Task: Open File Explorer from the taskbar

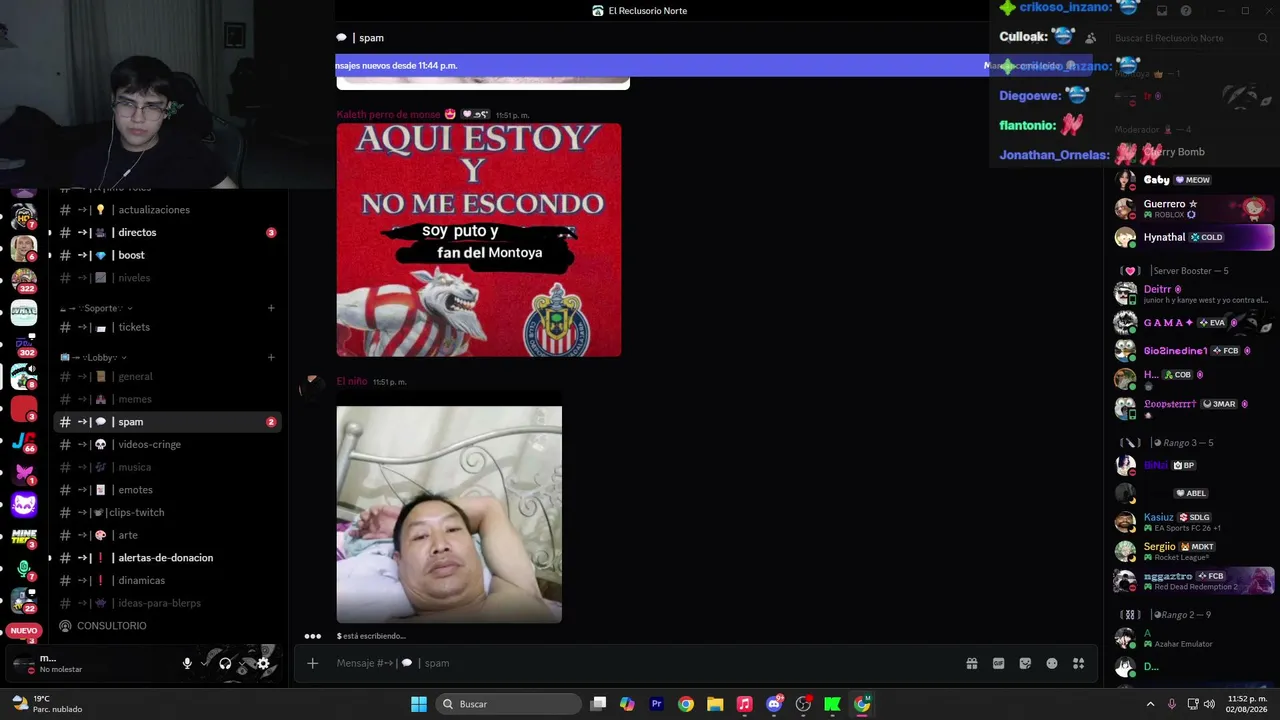Action: click(x=715, y=704)
